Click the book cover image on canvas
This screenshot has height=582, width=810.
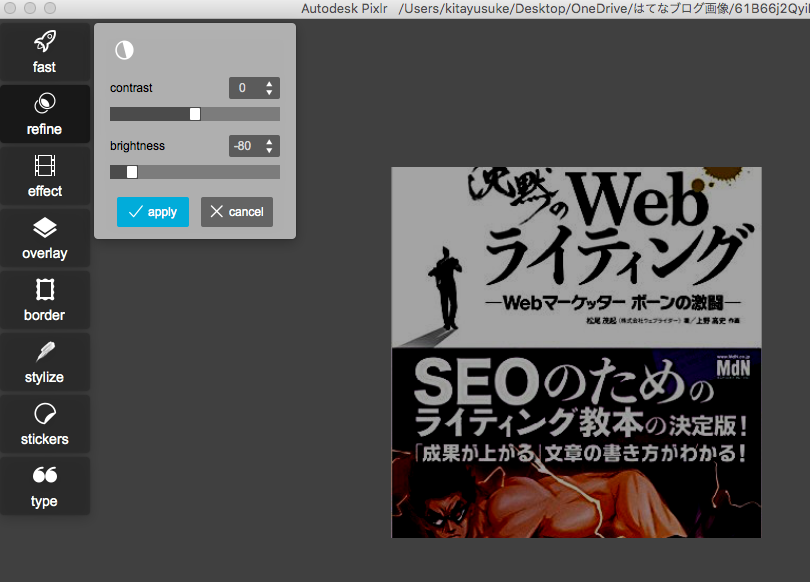576,352
